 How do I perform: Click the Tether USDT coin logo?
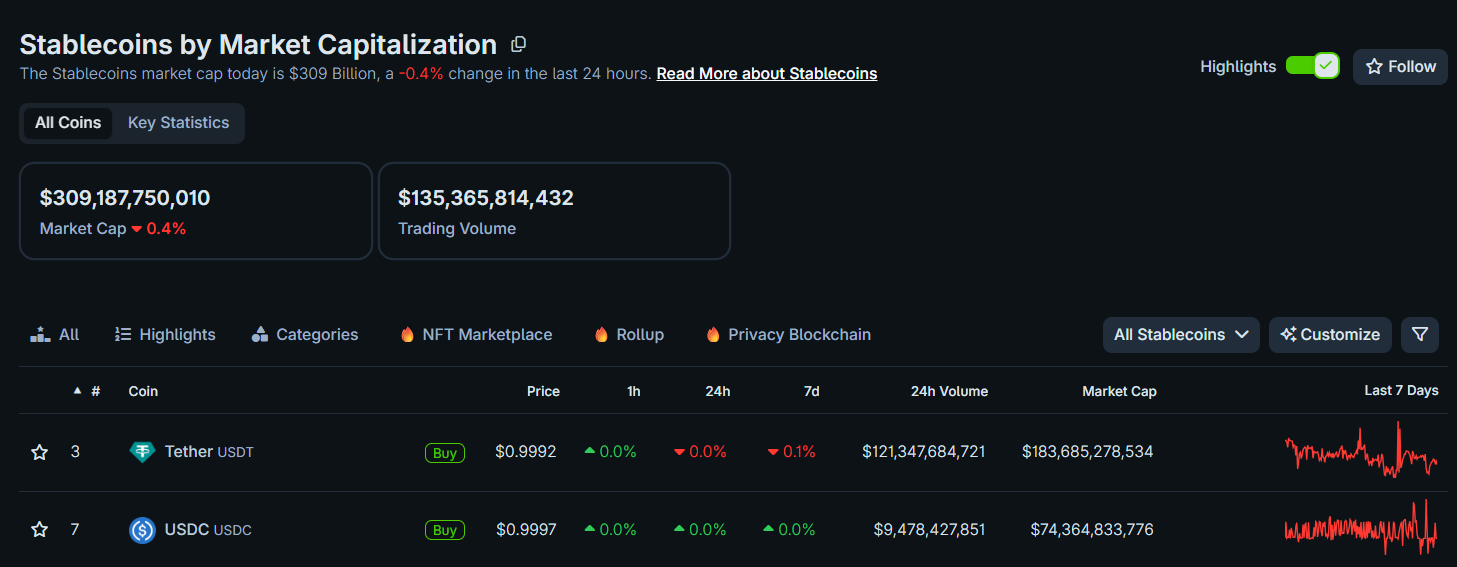(142, 452)
